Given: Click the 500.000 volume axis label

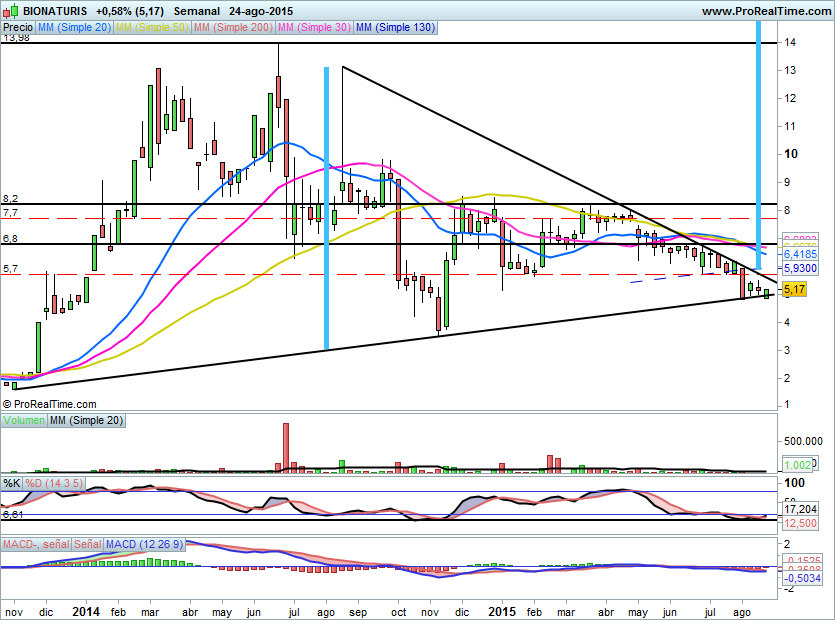Looking at the screenshot, I should coord(803,441).
